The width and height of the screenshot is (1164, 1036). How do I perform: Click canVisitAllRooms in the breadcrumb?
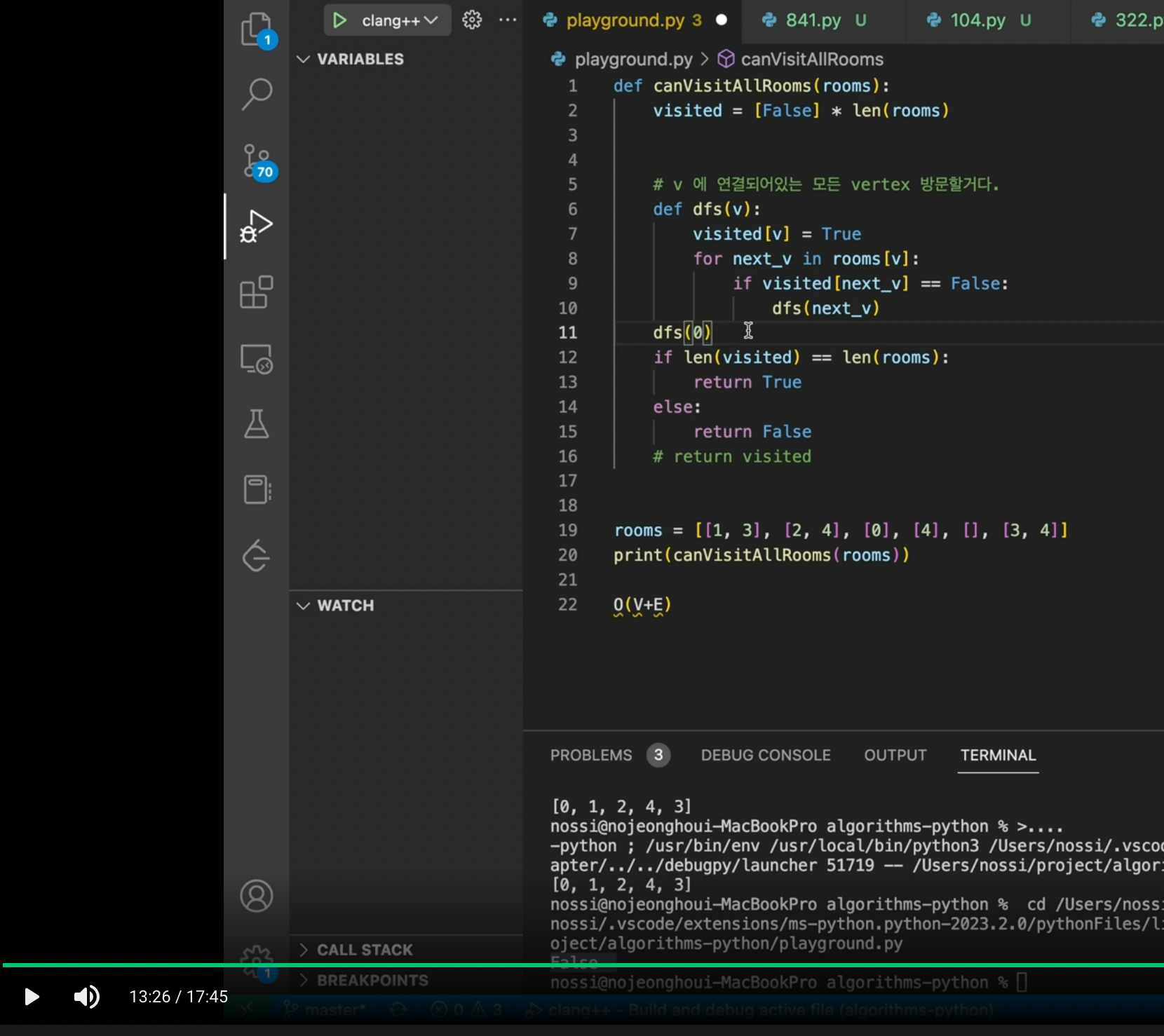click(x=812, y=59)
